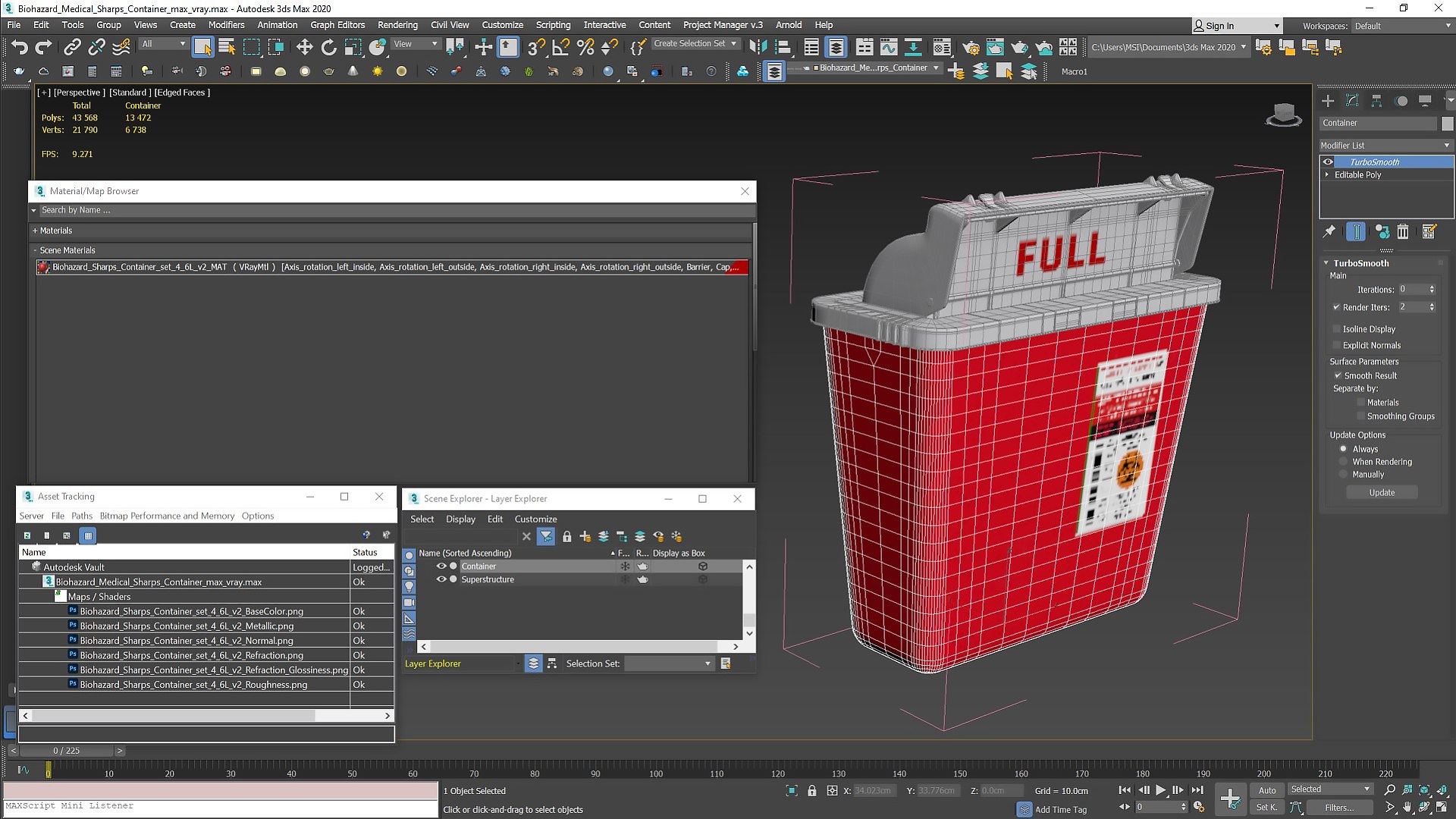Select the When Rendering radio option
This screenshot has width=1456, height=819.
(x=1344, y=462)
